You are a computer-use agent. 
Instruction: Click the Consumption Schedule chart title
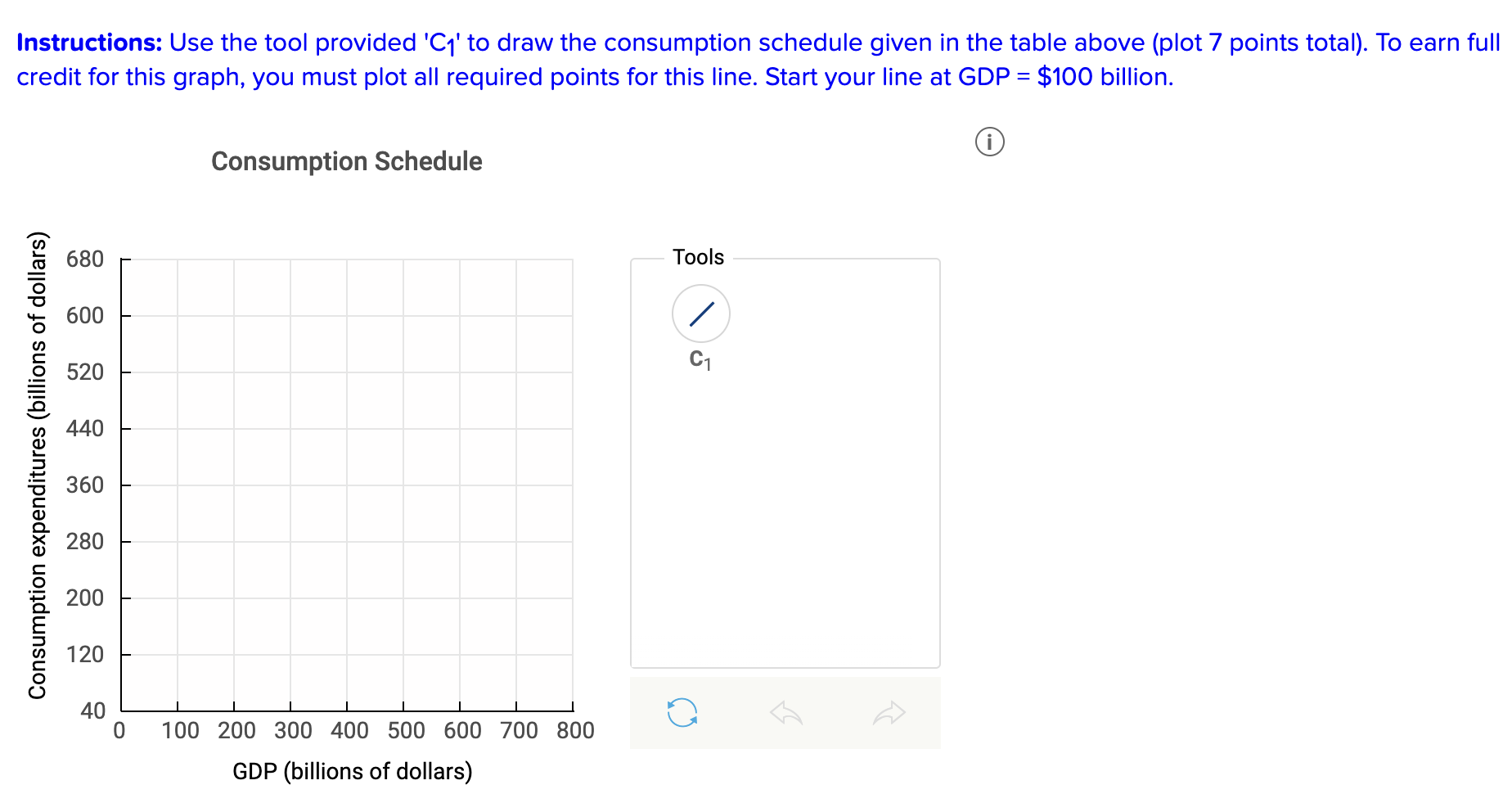coord(347,160)
